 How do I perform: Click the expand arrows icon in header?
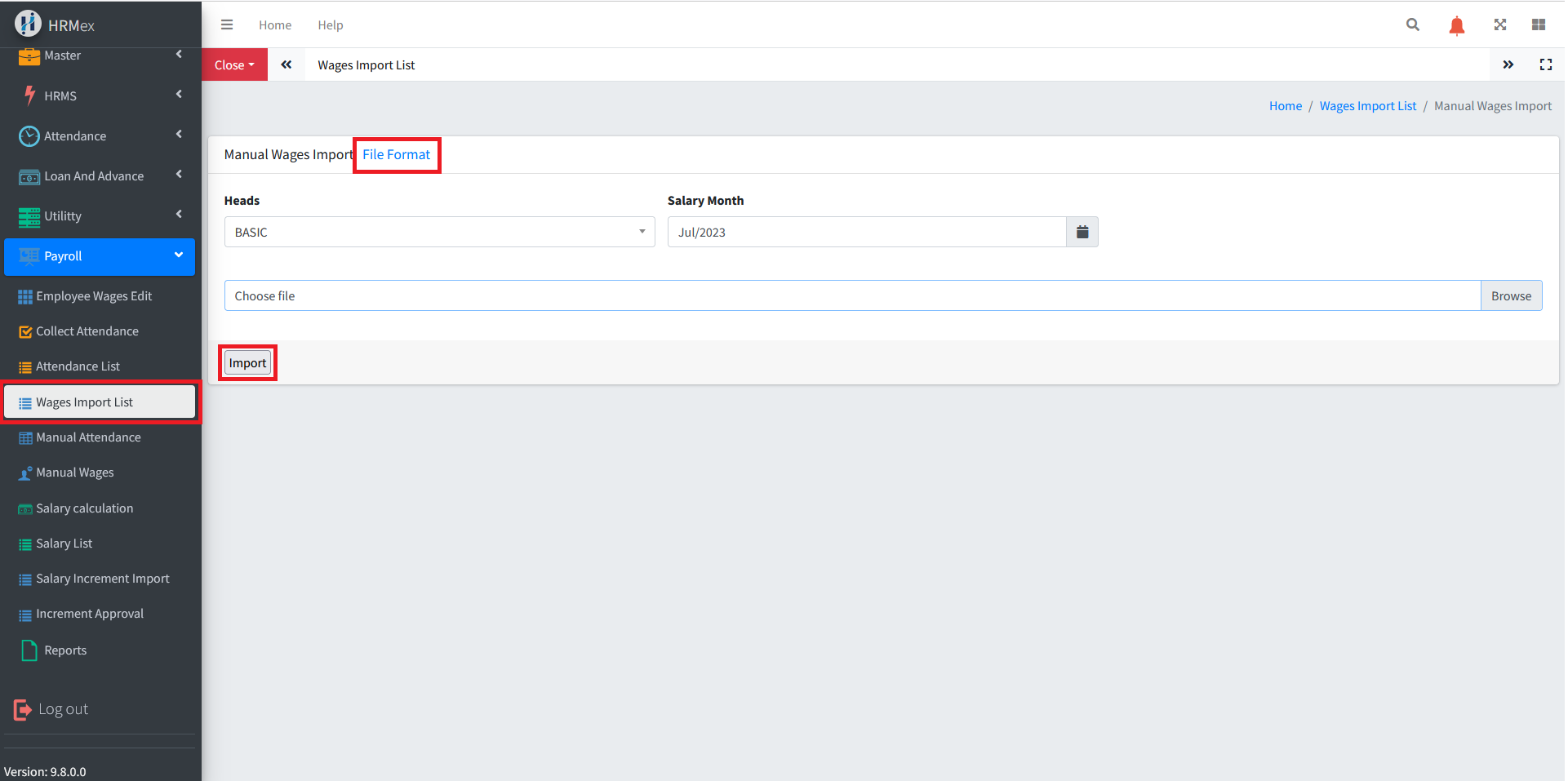[1499, 24]
